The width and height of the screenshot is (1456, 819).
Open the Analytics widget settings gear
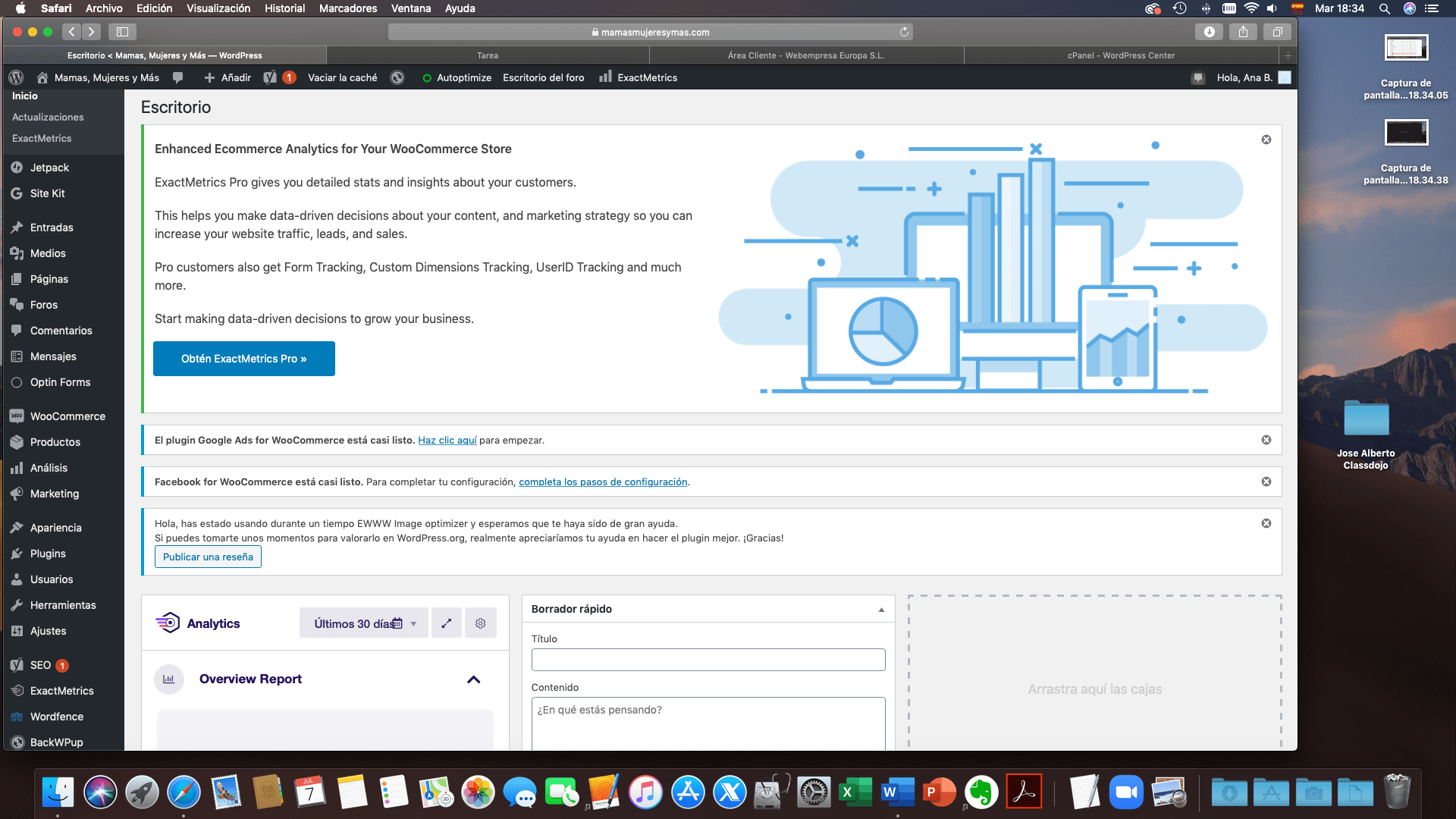481,623
